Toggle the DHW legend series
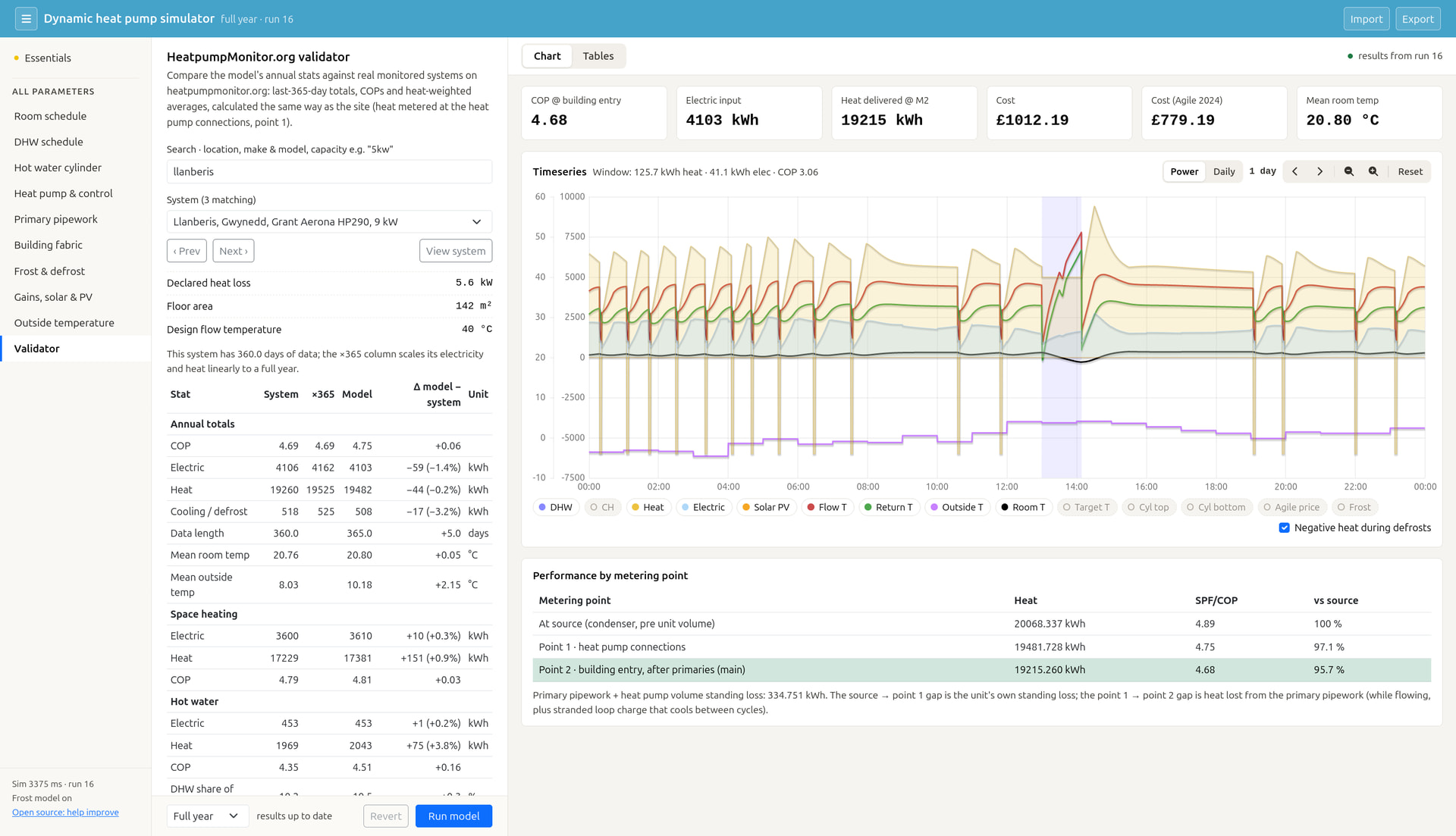 [x=556, y=508]
